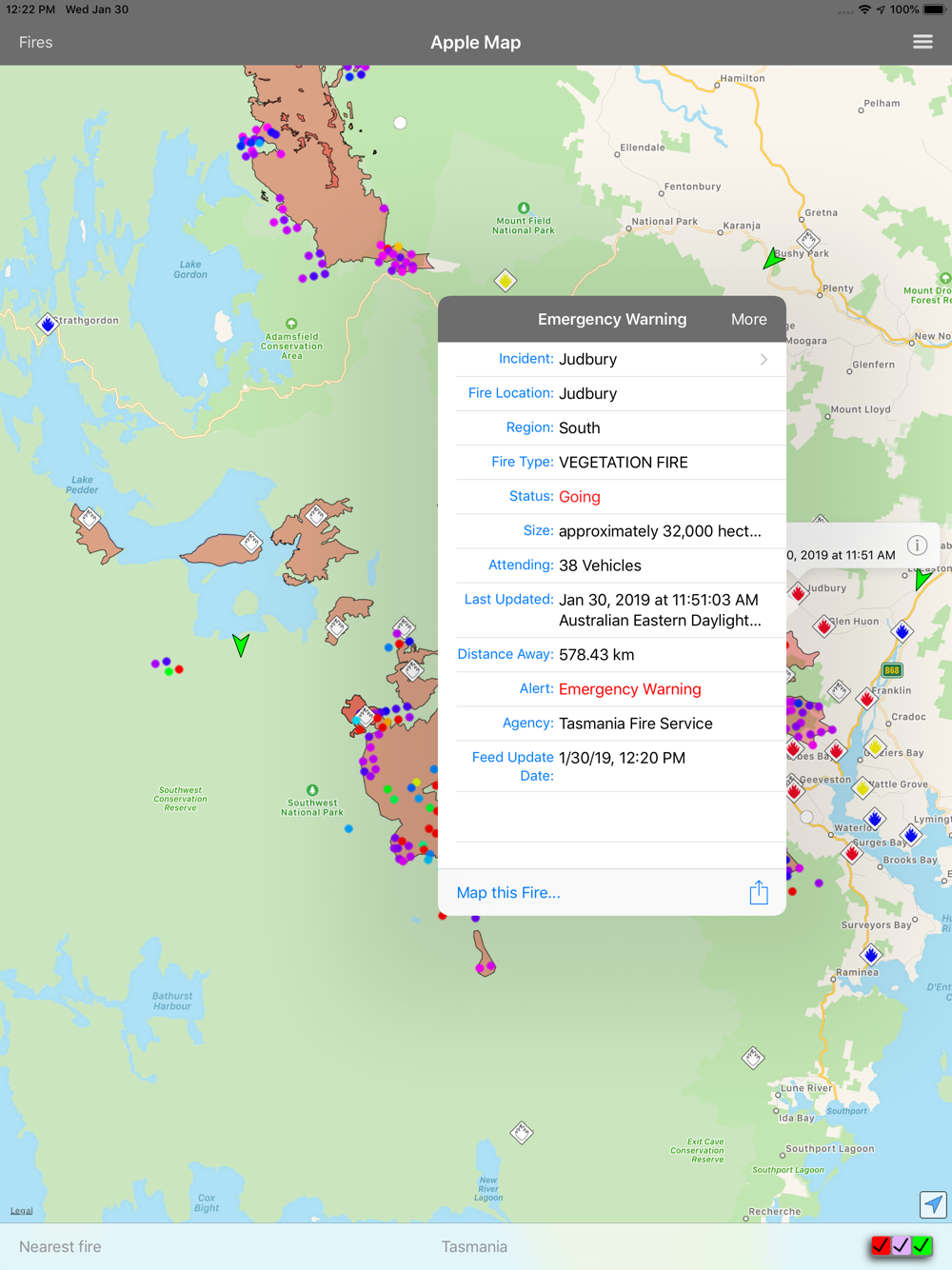Tap the Mount Field National Park tree icon

coord(524,208)
